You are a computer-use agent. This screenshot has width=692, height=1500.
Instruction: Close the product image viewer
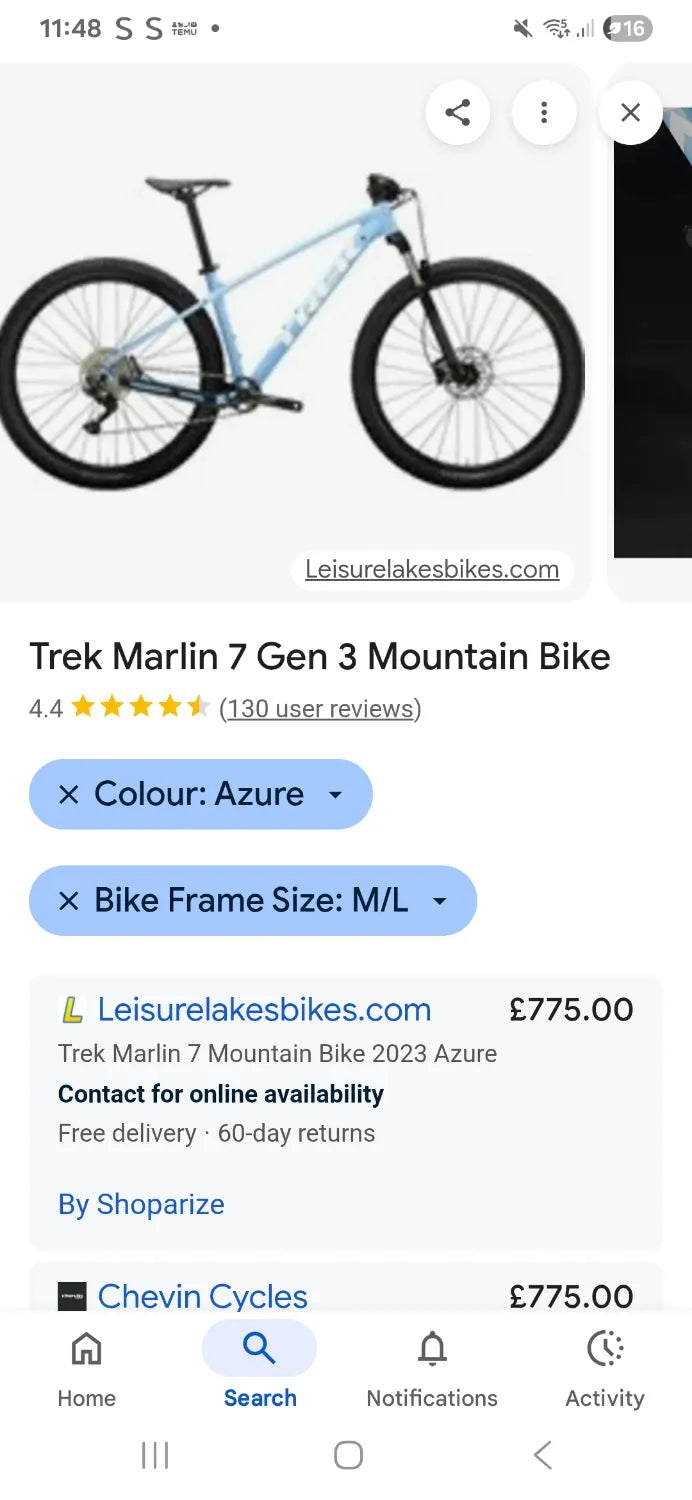tap(630, 112)
